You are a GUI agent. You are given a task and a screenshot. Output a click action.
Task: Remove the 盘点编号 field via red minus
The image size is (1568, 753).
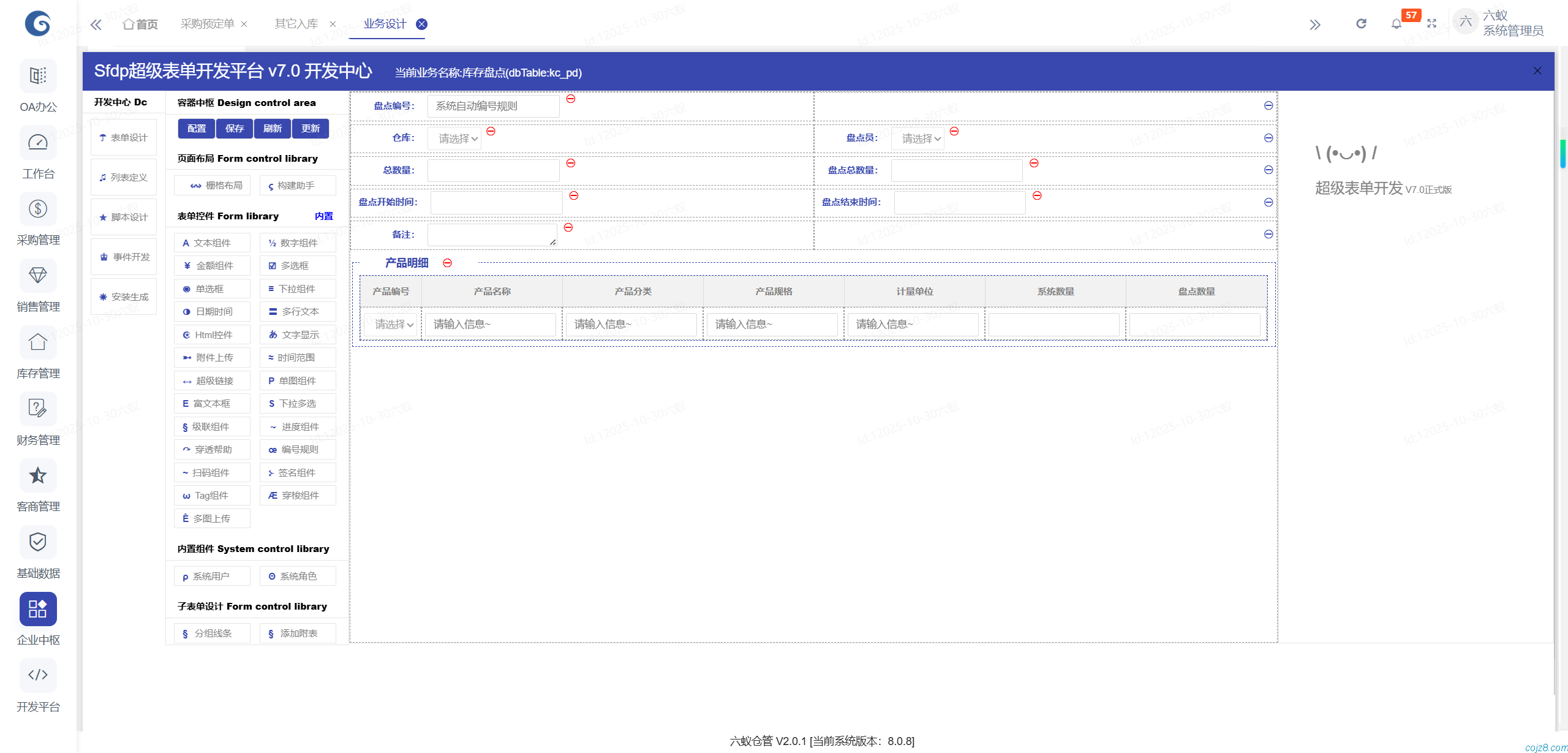point(571,99)
